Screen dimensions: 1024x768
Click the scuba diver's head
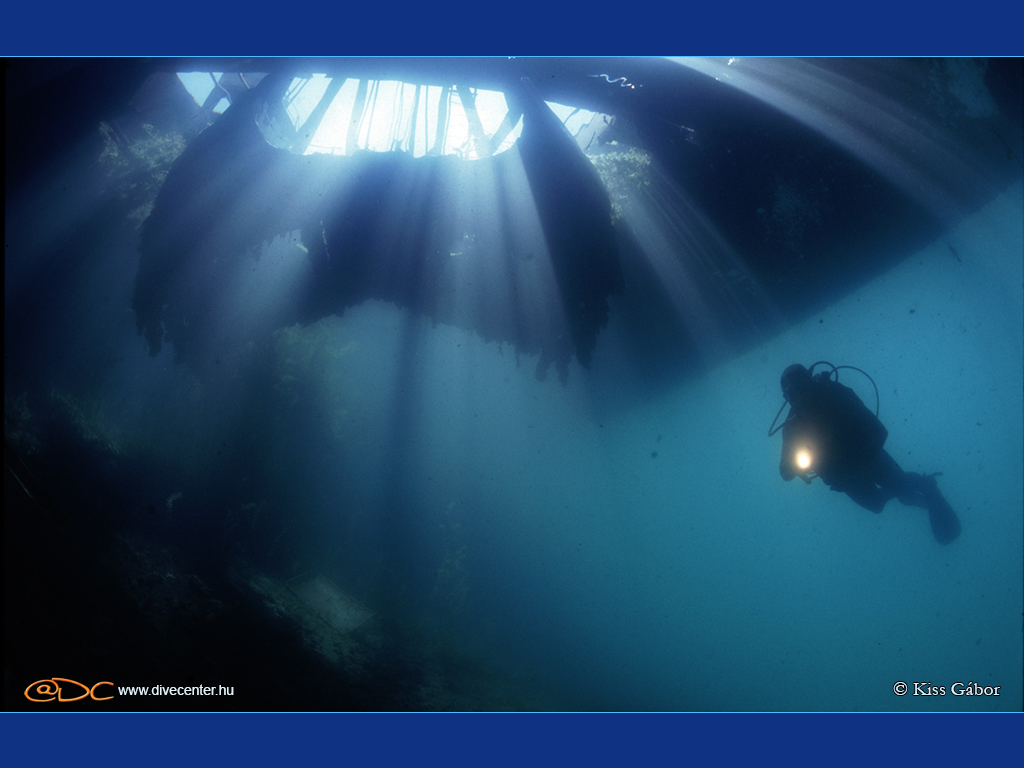coord(795,381)
